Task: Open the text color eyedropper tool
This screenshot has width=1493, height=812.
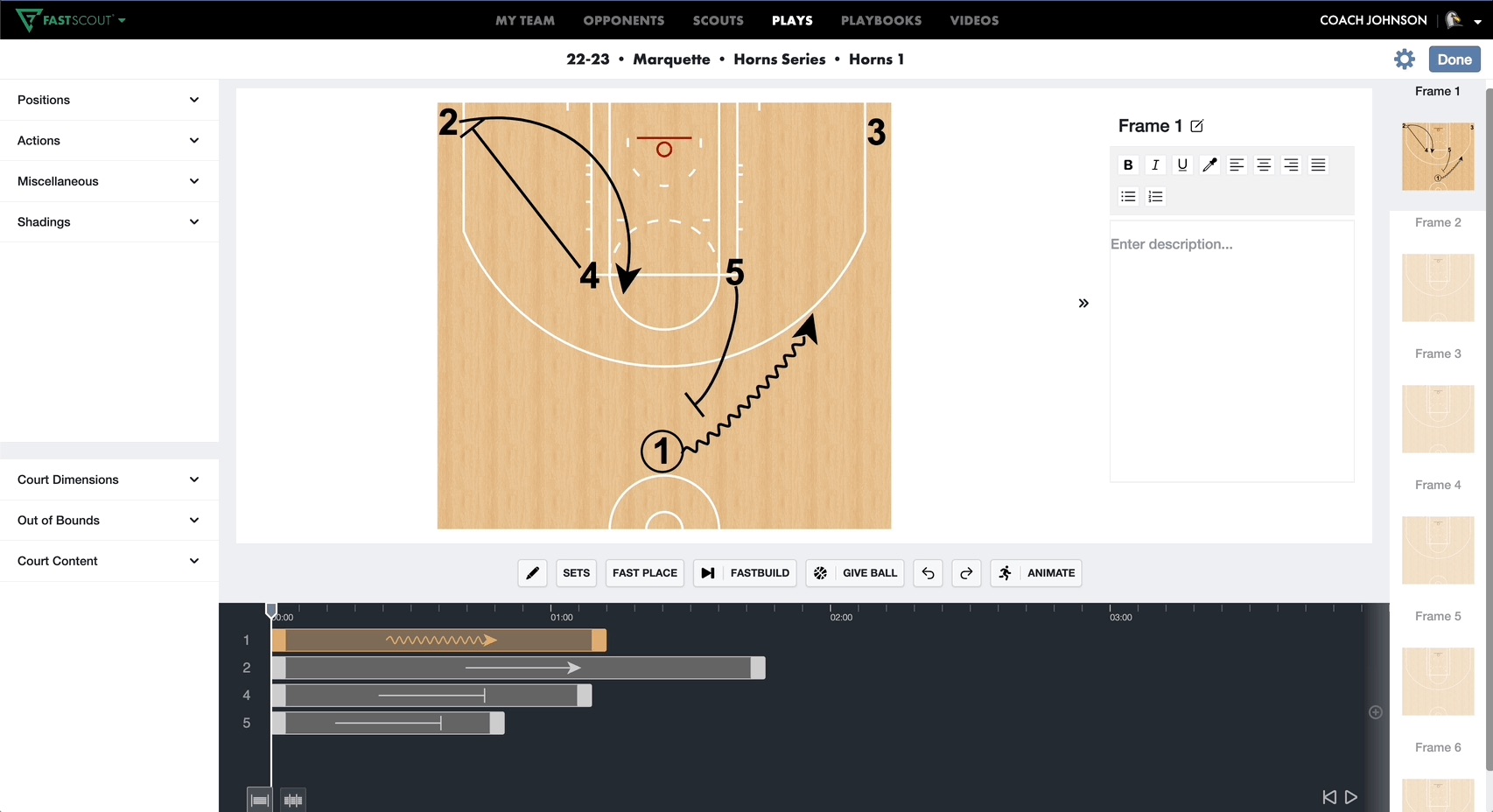Action: 1209,164
